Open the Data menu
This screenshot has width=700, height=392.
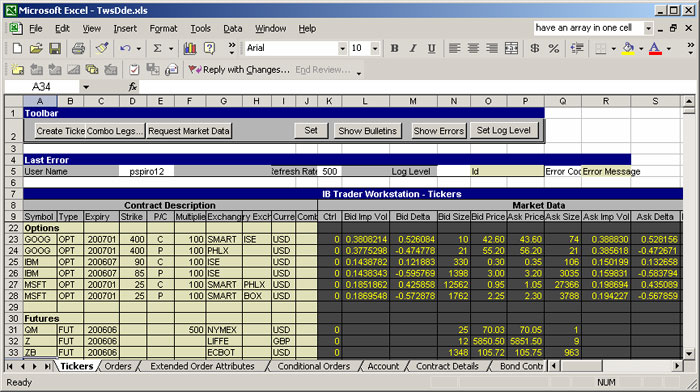tap(233, 29)
